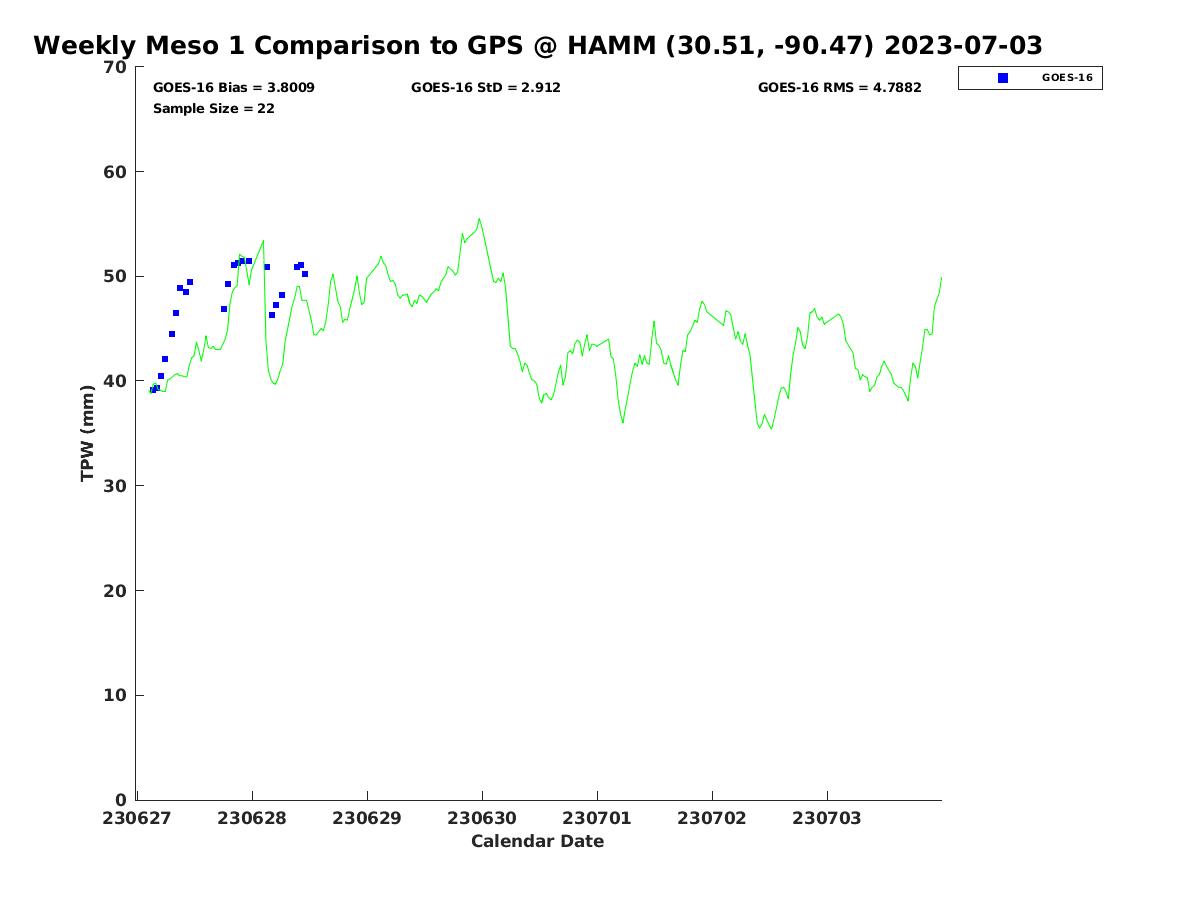Click the Sample Size = 22 text
The image size is (1200, 900).
click(x=213, y=109)
